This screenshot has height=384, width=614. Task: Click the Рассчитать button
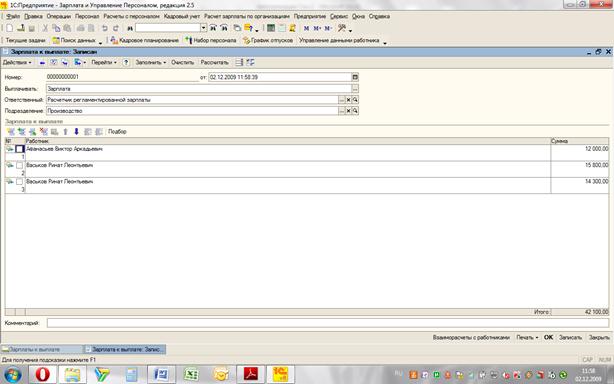point(214,63)
